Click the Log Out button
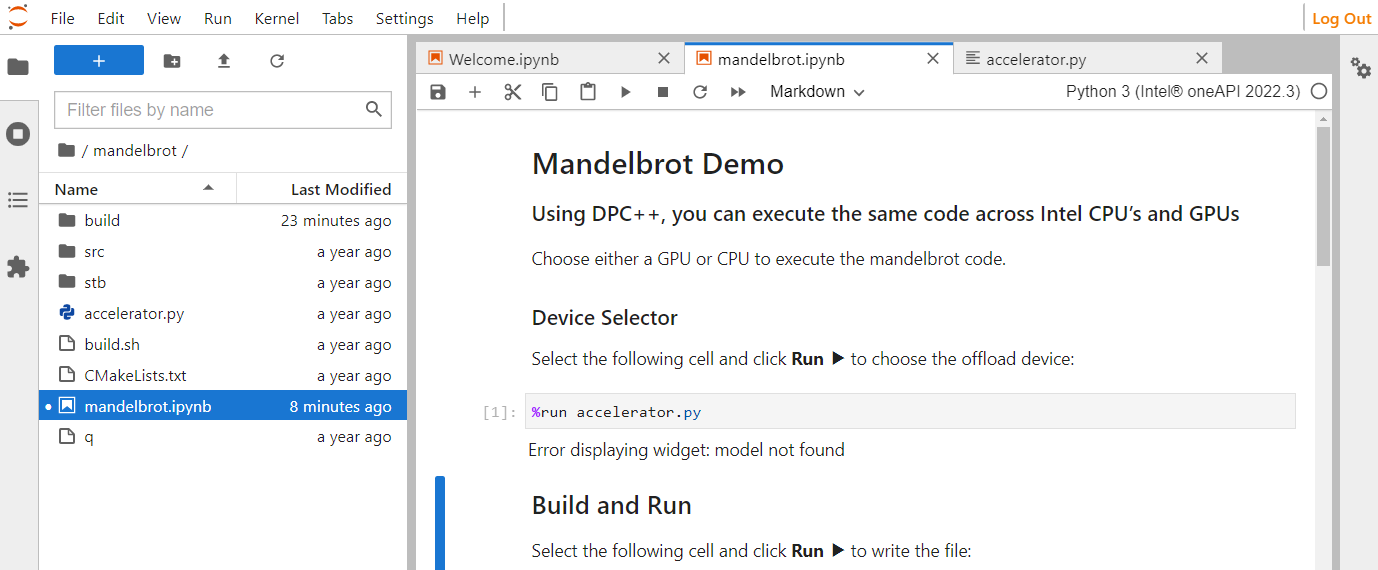Image resolution: width=1378 pixels, height=570 pixels. (1341, 18)
